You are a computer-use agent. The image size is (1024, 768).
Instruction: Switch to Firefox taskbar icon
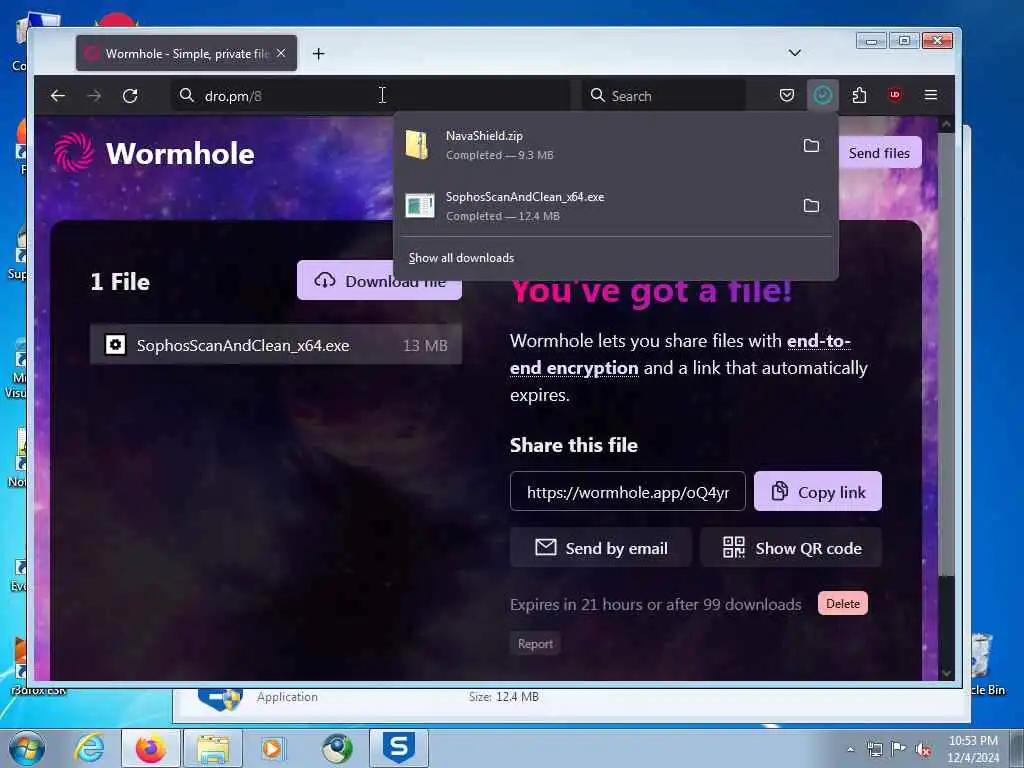point(151,748)
